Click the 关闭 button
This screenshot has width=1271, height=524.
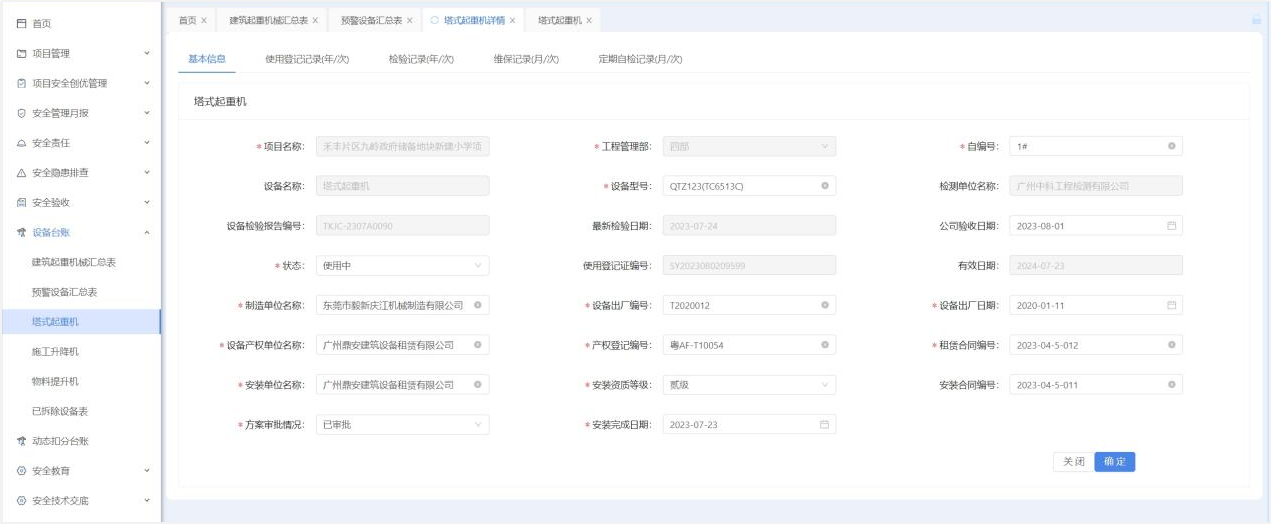[1073, 462]
